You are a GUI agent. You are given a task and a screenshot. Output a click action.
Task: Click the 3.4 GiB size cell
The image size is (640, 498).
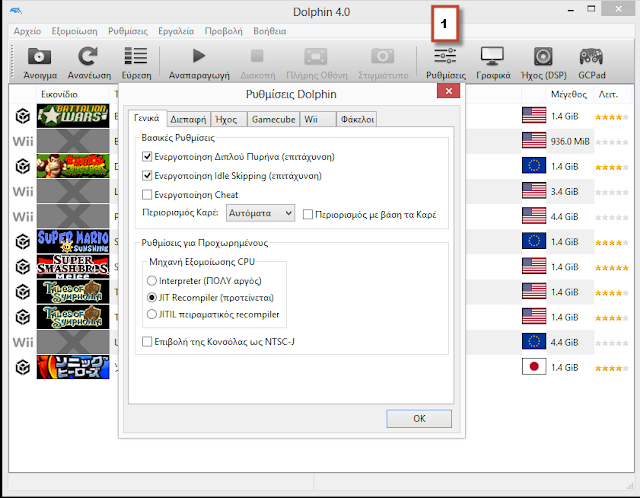coord(564,191)
